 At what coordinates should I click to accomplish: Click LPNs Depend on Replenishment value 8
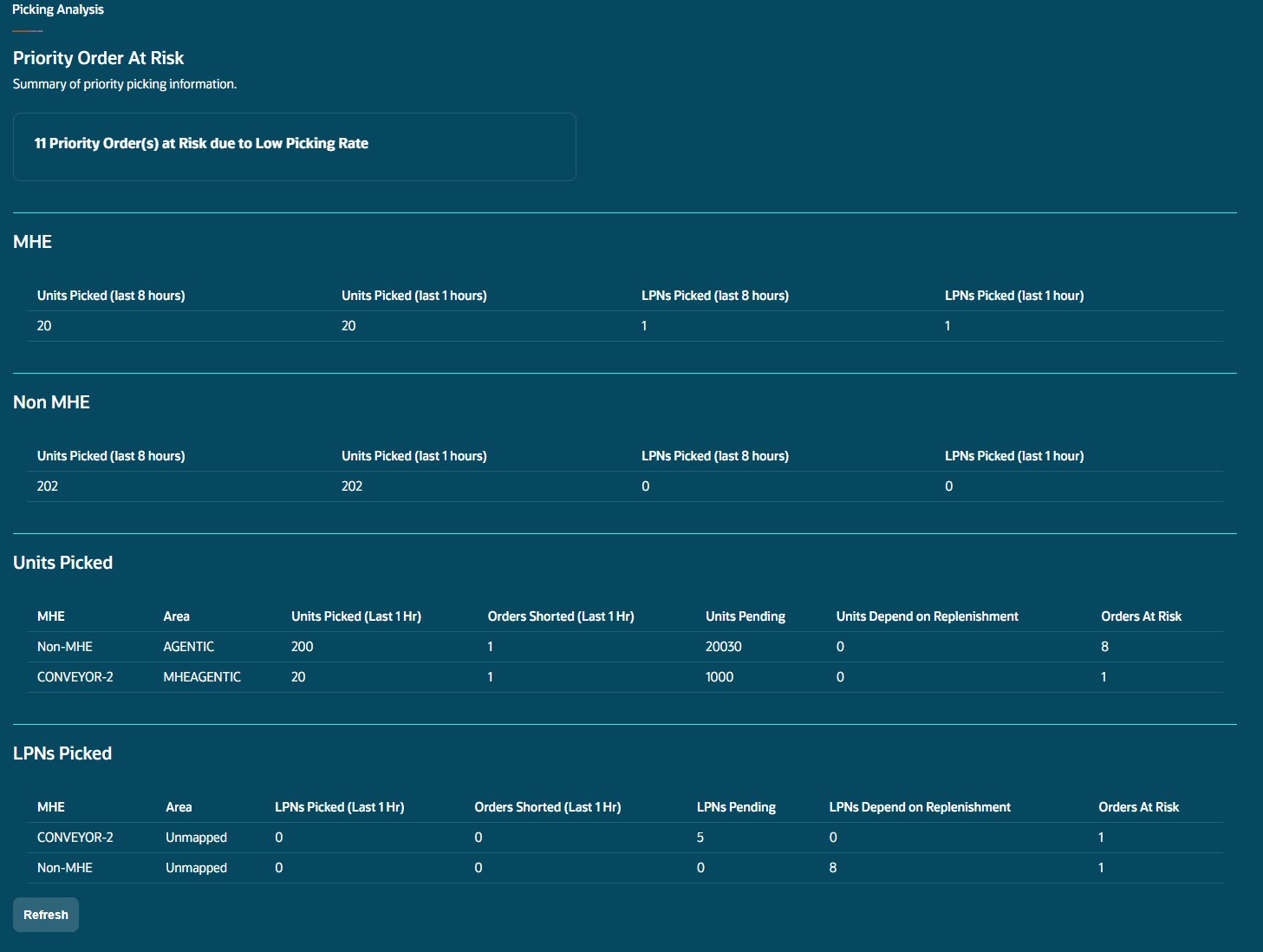click(x=833, y=868)
